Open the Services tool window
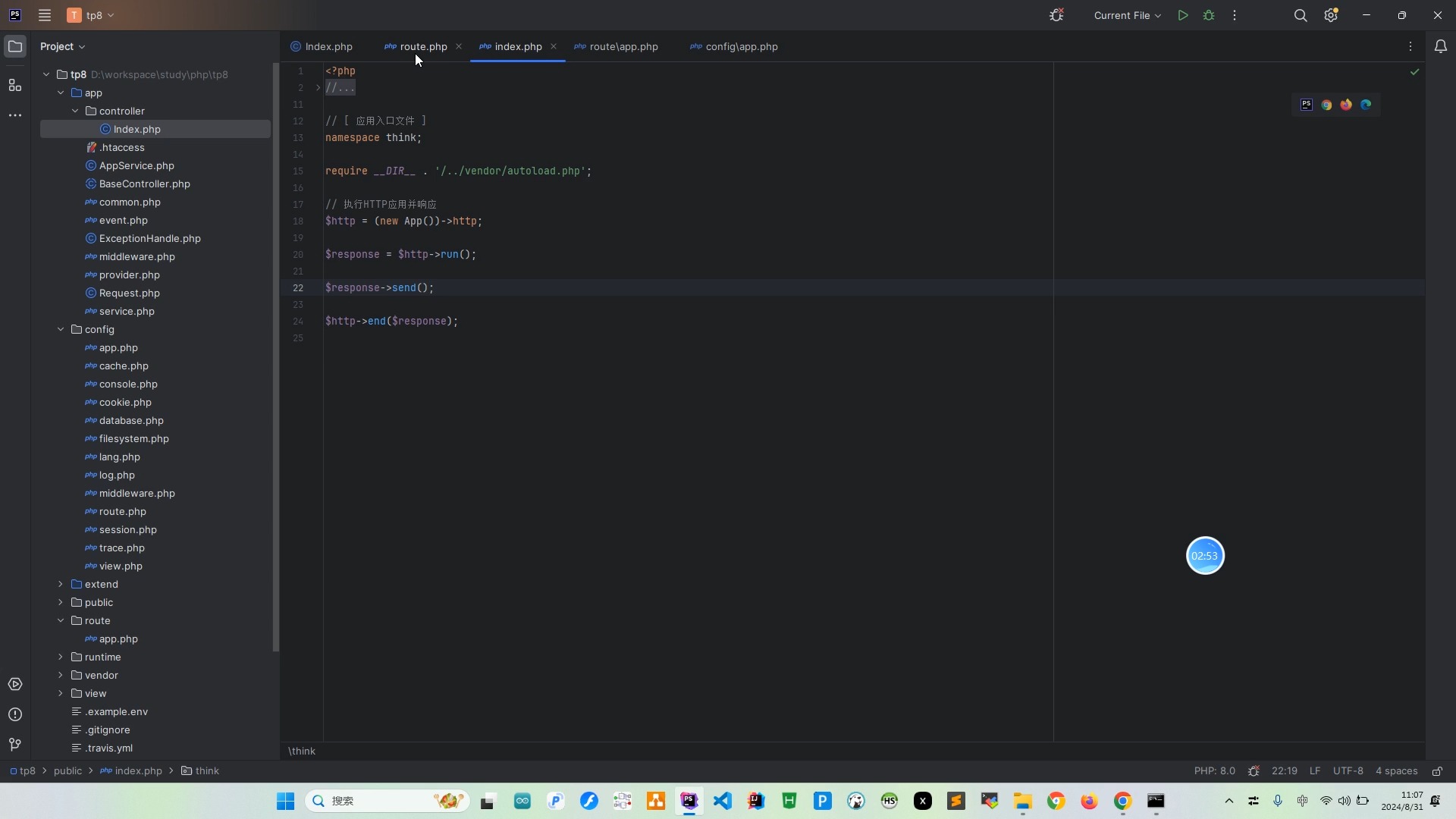Viewport: 1456px width, 819px height. 15,685
